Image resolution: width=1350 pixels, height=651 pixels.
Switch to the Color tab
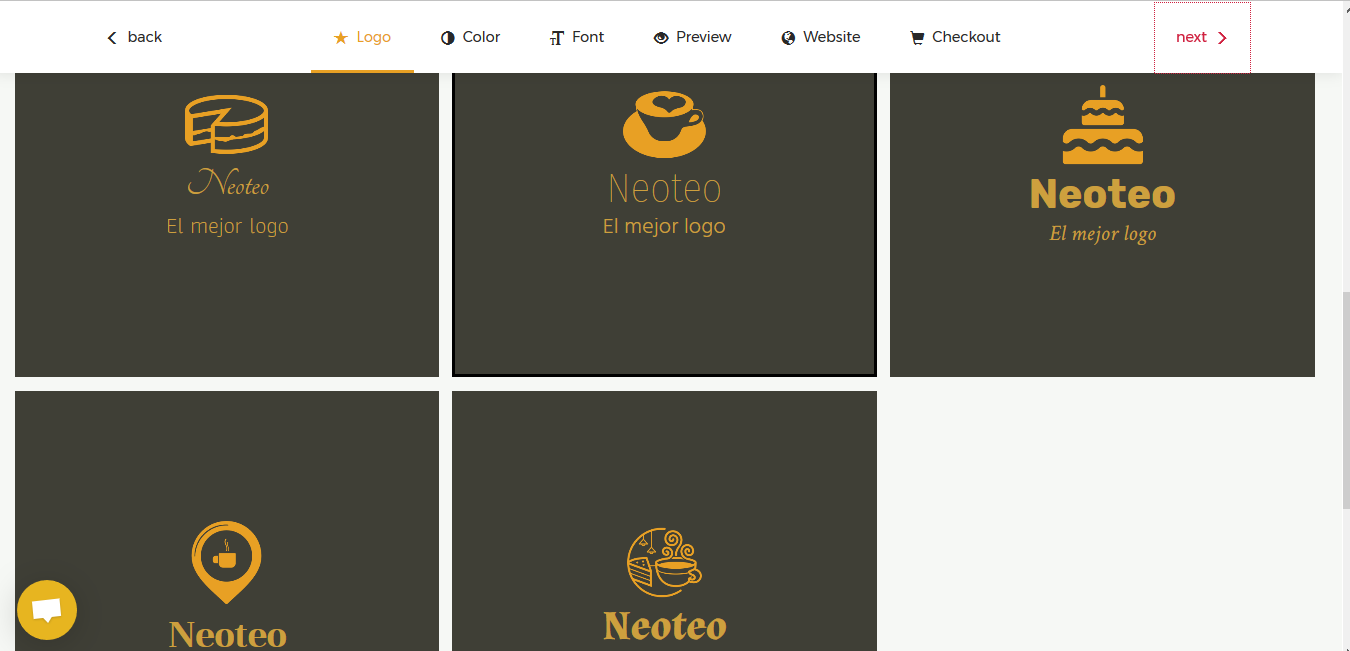(x=470, y=37)
